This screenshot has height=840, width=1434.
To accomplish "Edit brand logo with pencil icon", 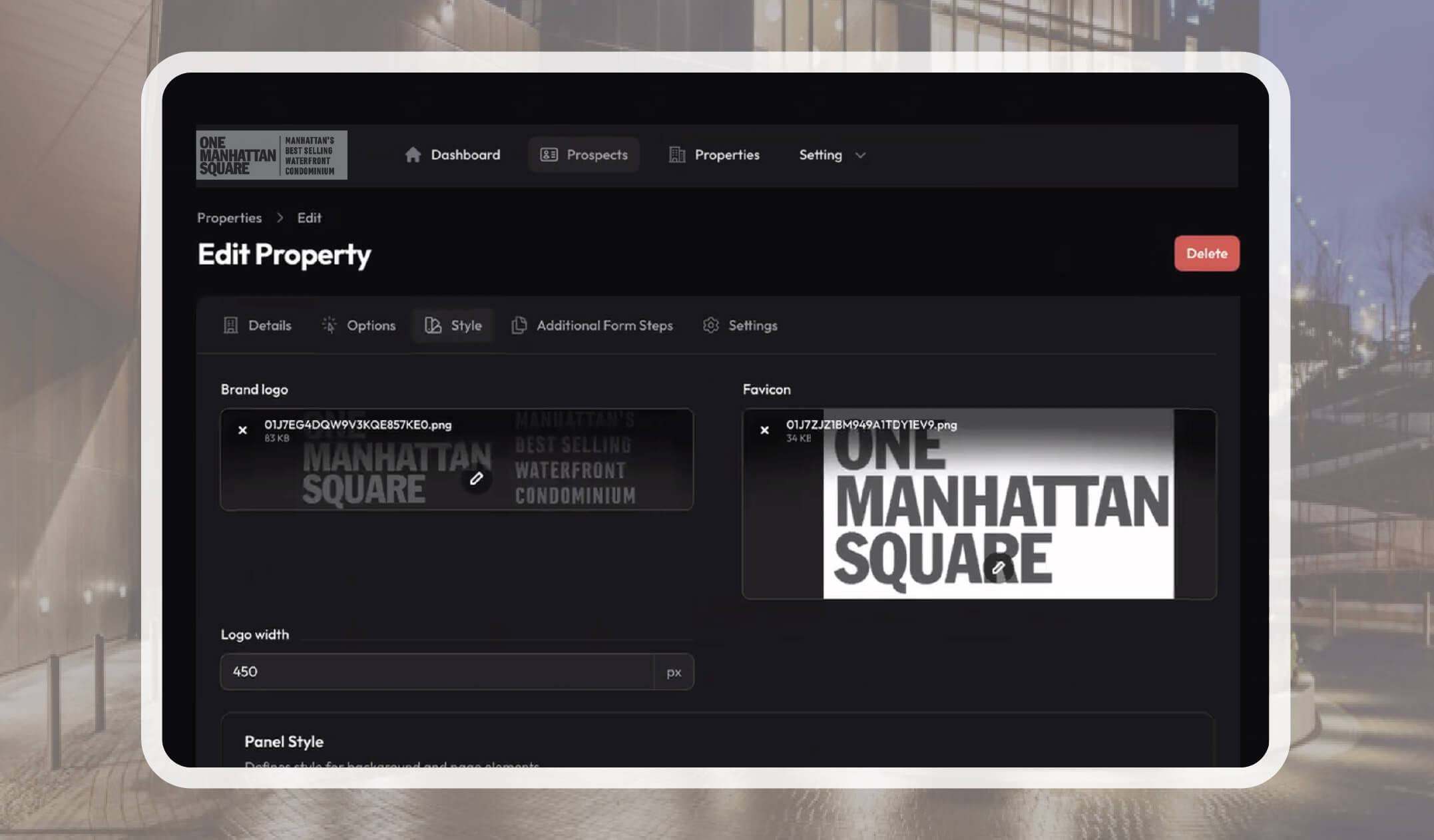I will 477,479.
